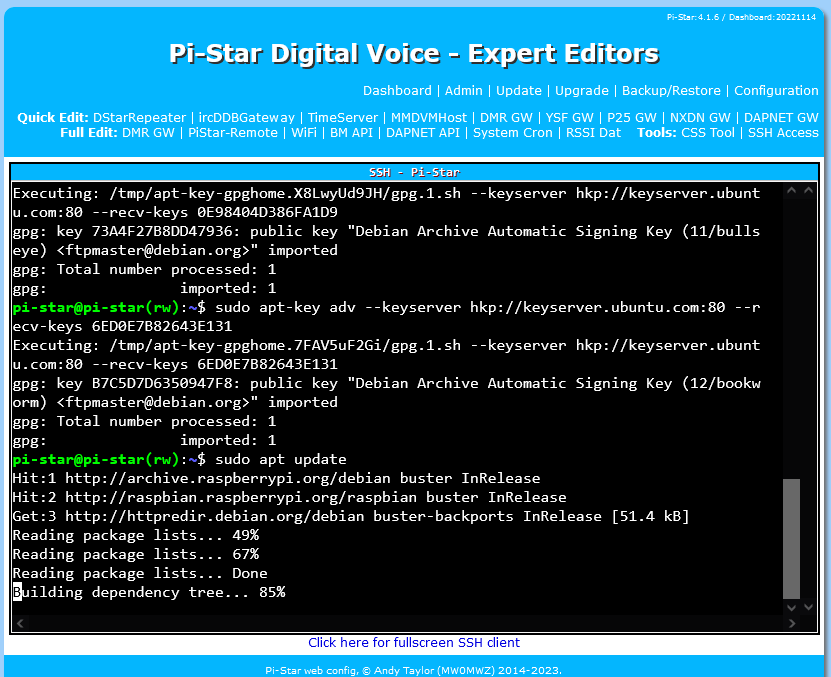Full edit WiFi settings
The width and height of the screenshot is (831, 677).
tap(304, 133)
